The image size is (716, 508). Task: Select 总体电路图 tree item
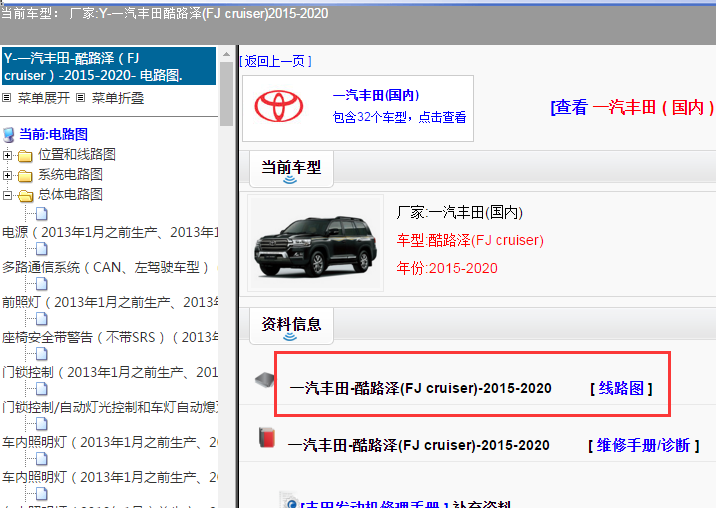70,194
